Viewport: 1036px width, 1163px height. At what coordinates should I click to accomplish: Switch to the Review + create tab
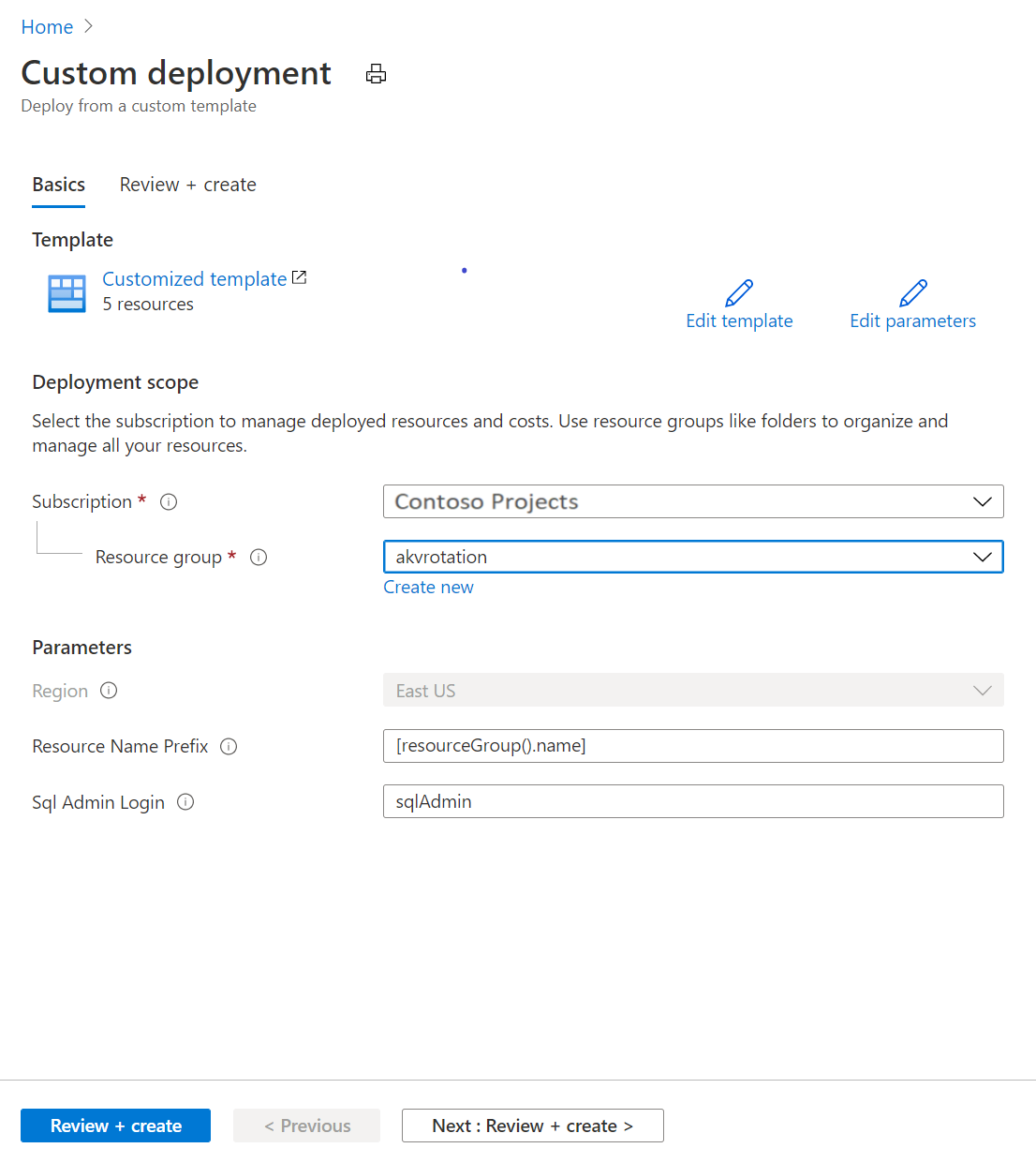click(x=187, y=185)
